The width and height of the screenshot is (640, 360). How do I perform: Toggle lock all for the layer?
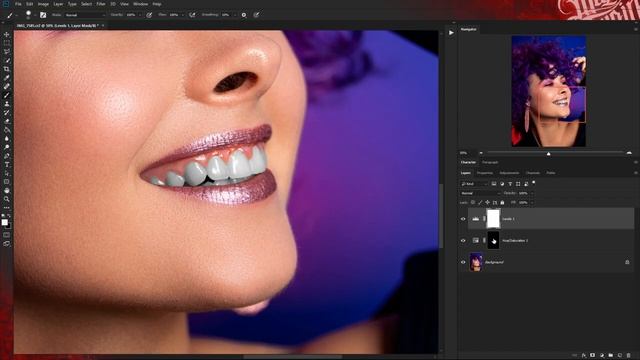[x=502, y=202]
